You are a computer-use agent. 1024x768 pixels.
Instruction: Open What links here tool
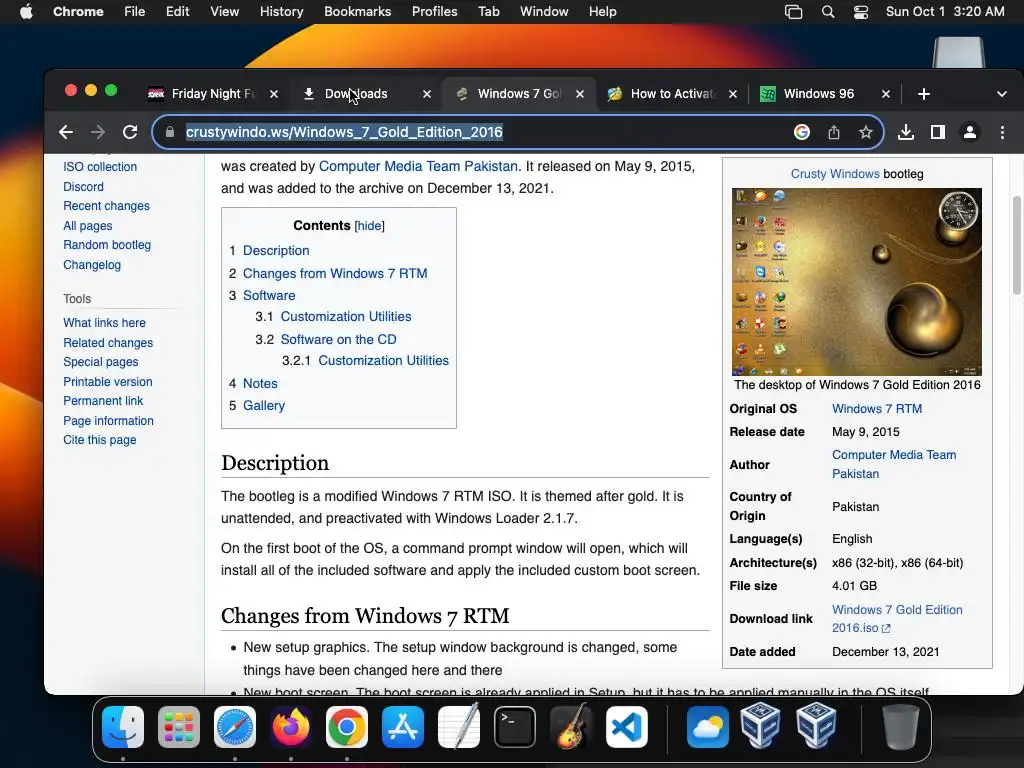[x=104, y=323]
